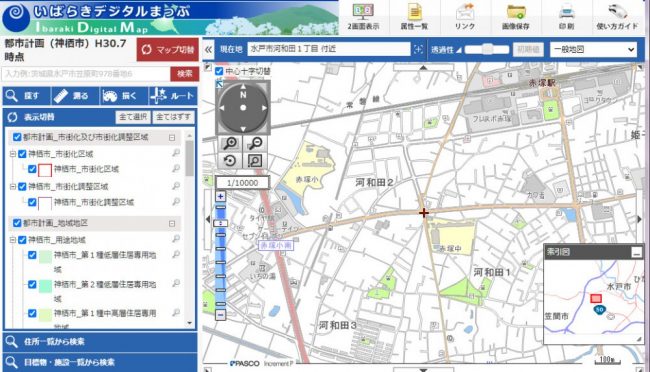This screenshot has width=650, height=372.
Task: Collapse the 市街化及び市街化調整区域 group
Action: [x=172, y=137]
